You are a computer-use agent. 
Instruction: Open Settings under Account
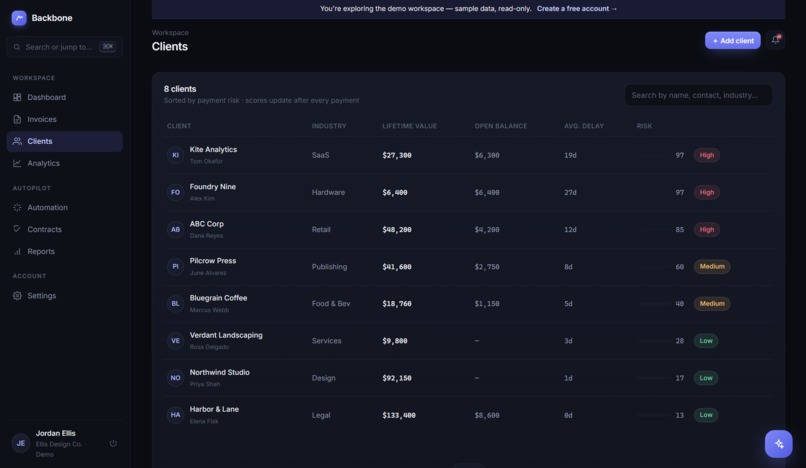[x=64, y=296]
